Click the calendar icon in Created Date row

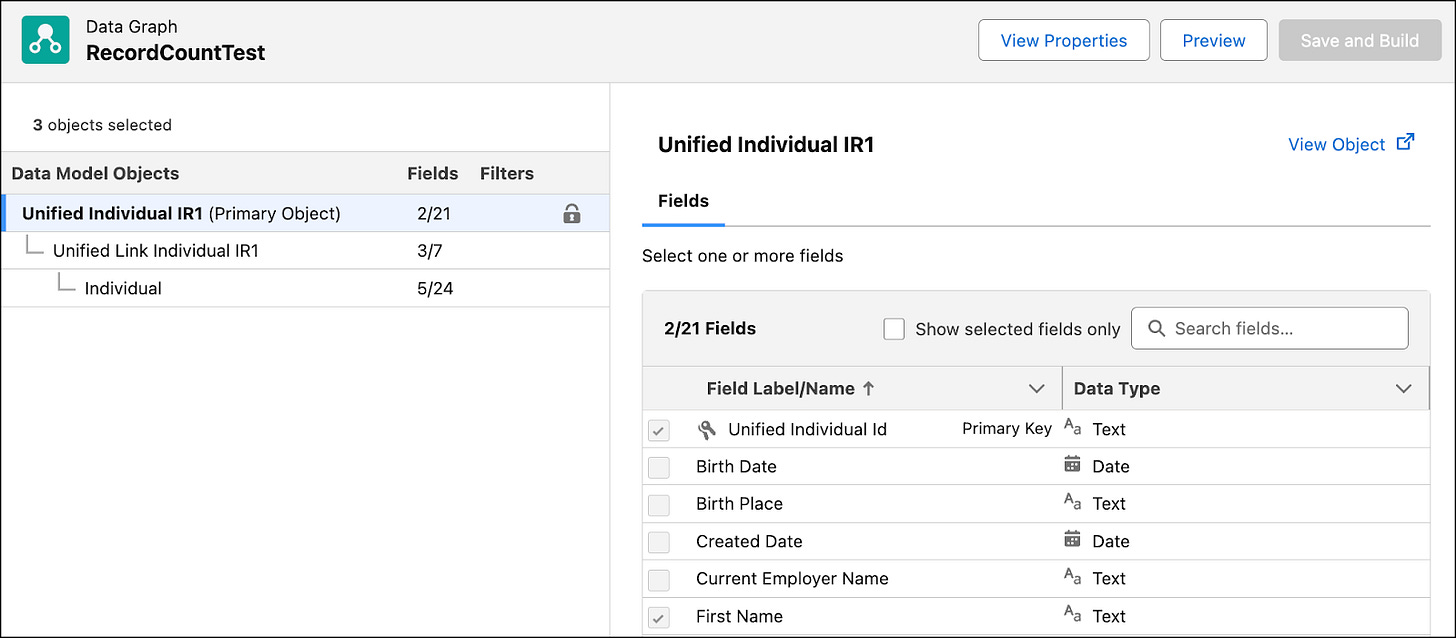click(x=1072, y=540)
